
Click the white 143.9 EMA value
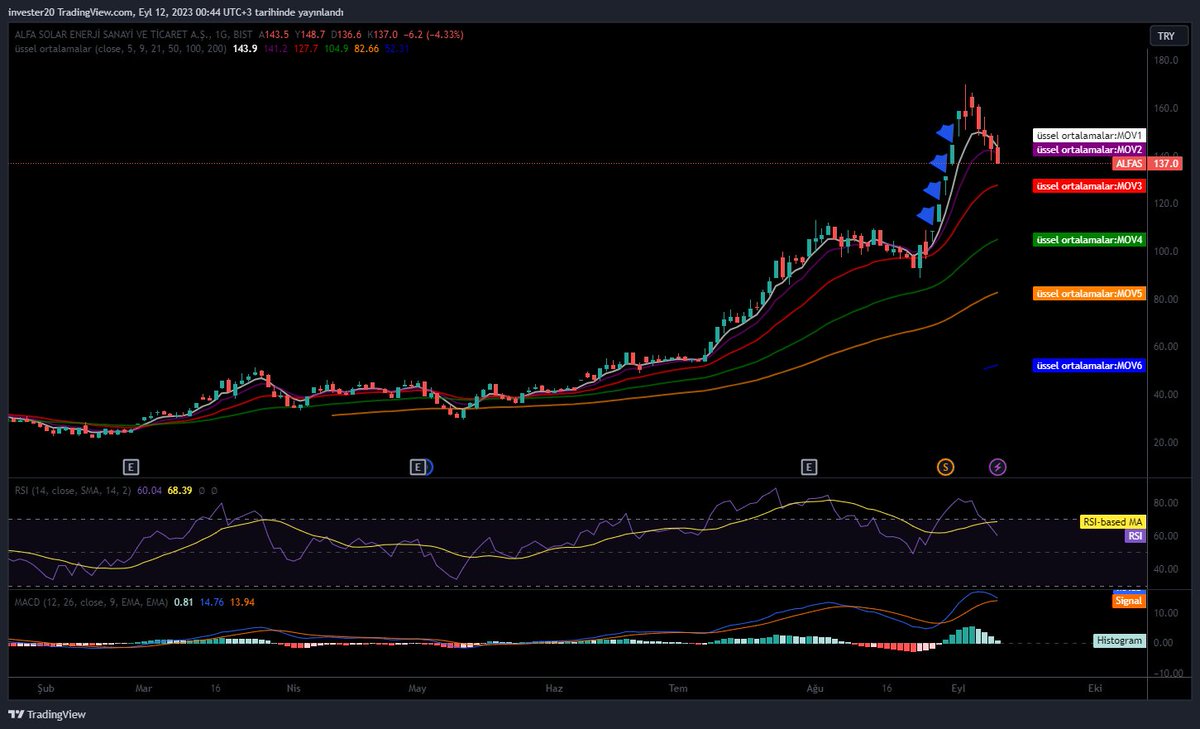click(245, 47)
